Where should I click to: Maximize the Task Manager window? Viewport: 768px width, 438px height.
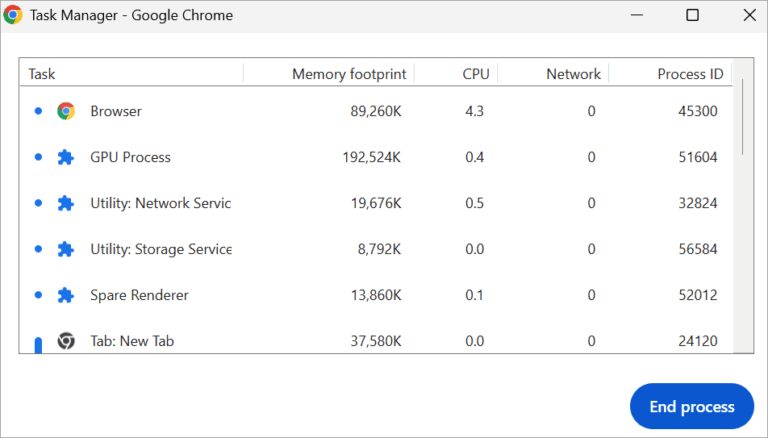click(693, 15)
